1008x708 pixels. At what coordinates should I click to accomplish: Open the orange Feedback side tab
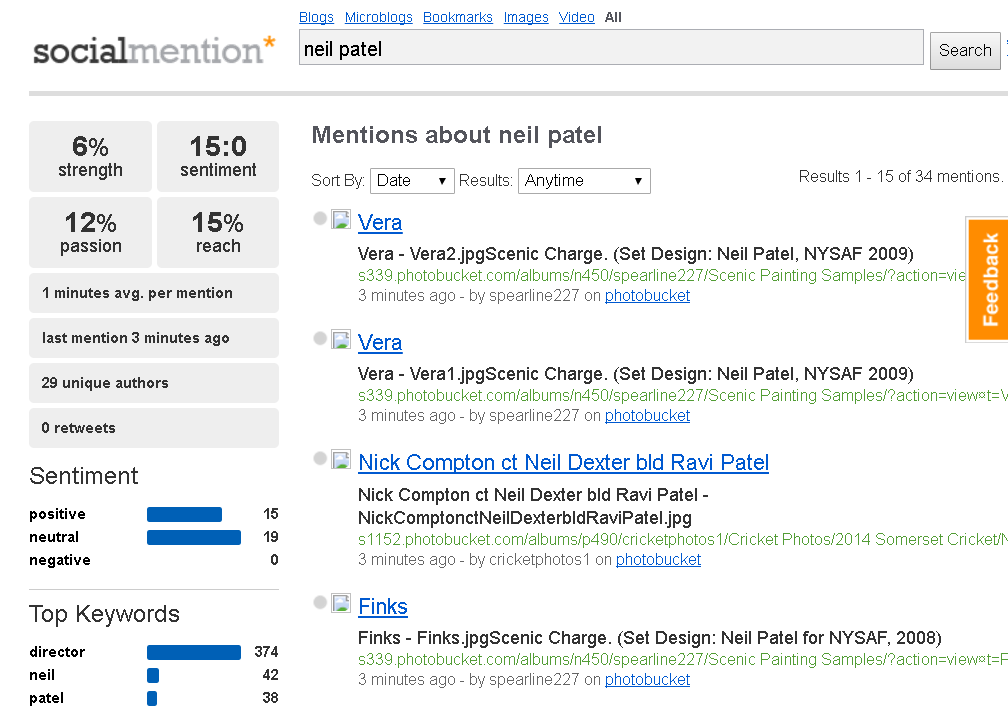[988, 279]
